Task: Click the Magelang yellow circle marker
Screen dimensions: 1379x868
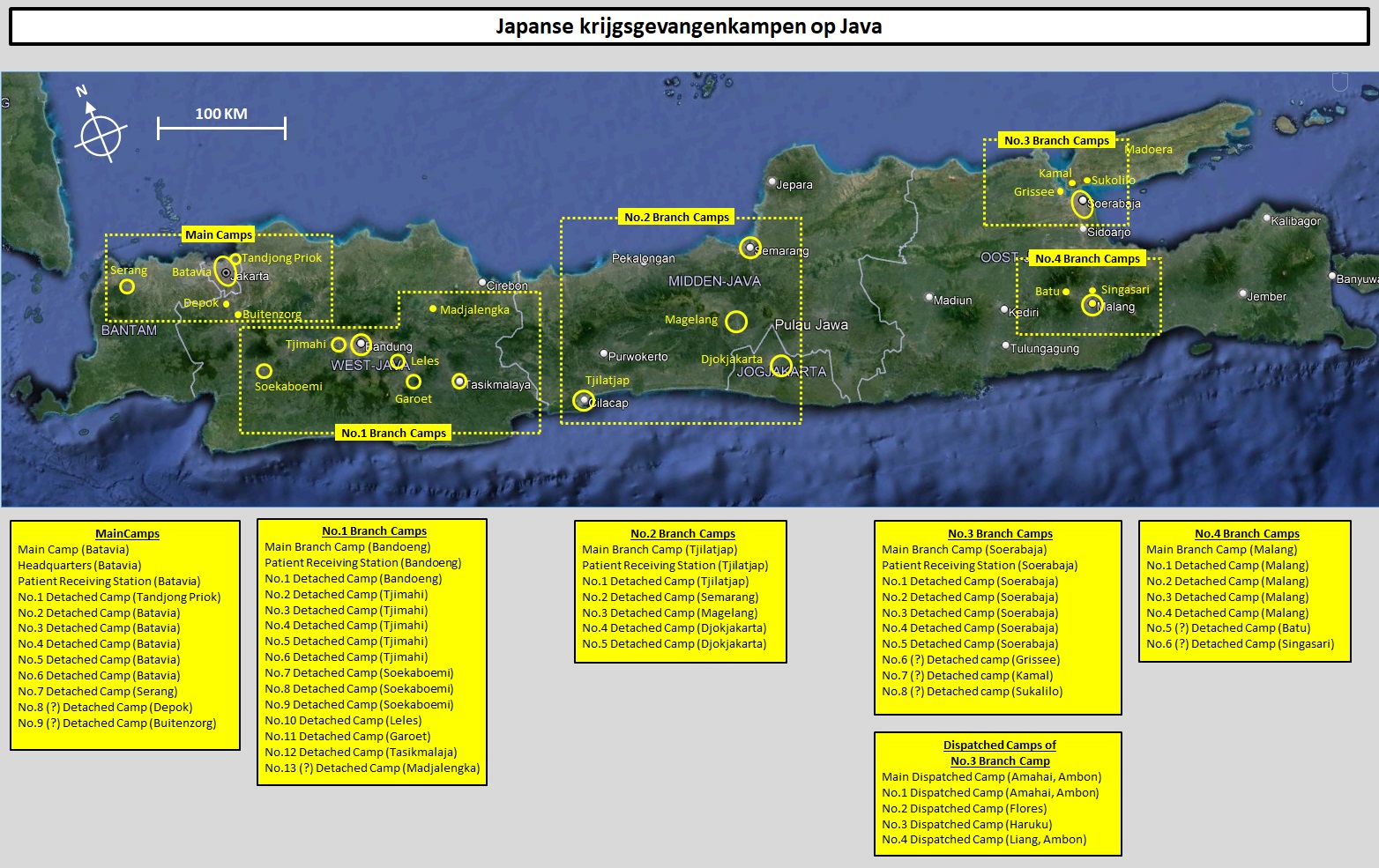Action: click(x=736, y=322)
